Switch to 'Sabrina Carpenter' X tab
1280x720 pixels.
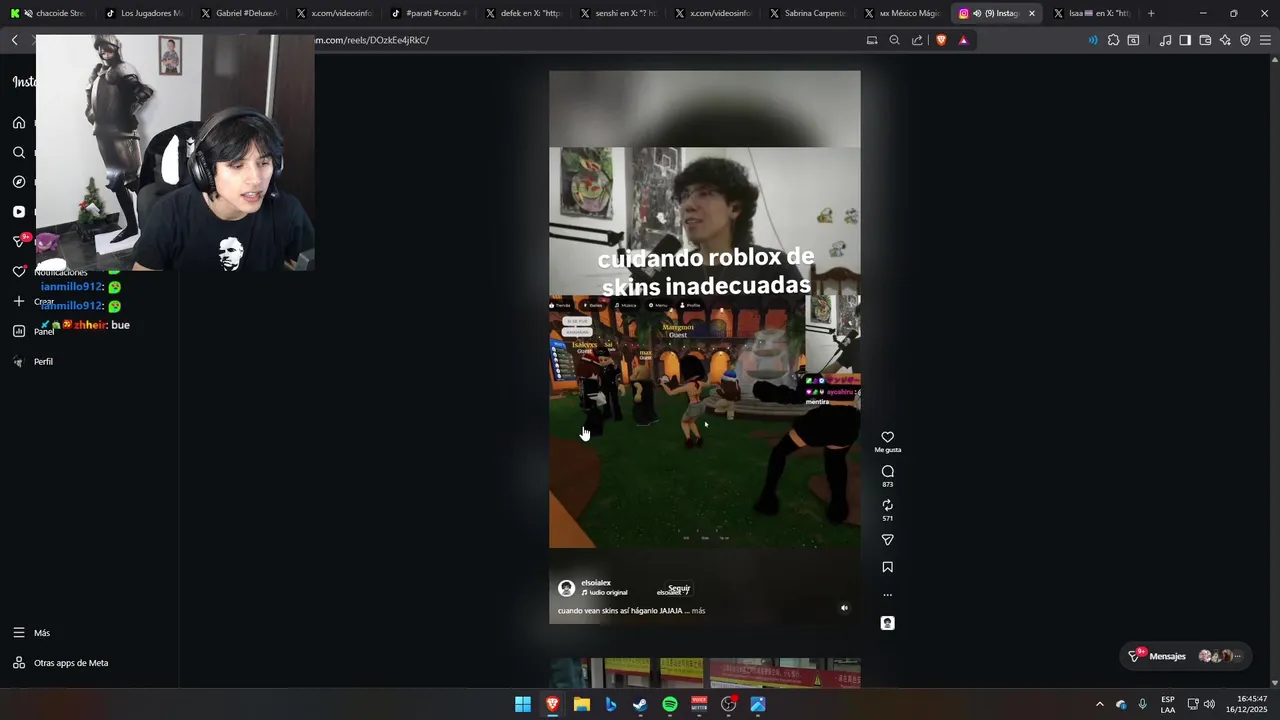[x=808, y=13]
